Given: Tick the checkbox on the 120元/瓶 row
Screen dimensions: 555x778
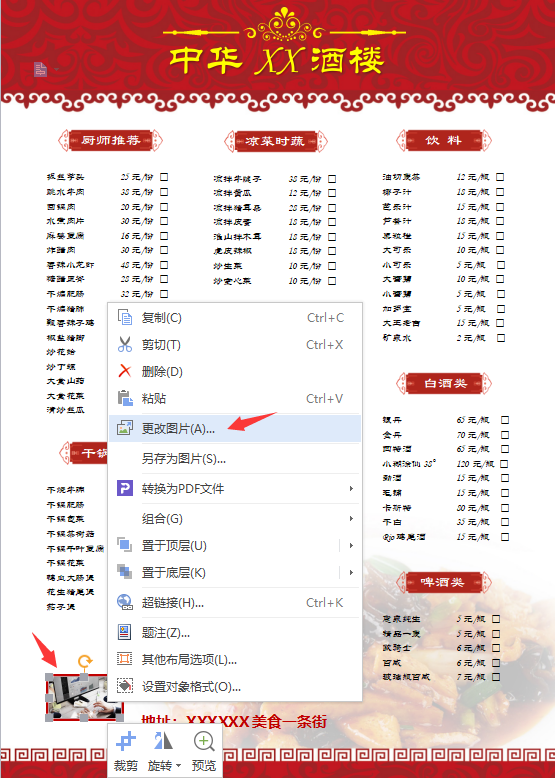Looking at the screenshot, I should 504,464.
